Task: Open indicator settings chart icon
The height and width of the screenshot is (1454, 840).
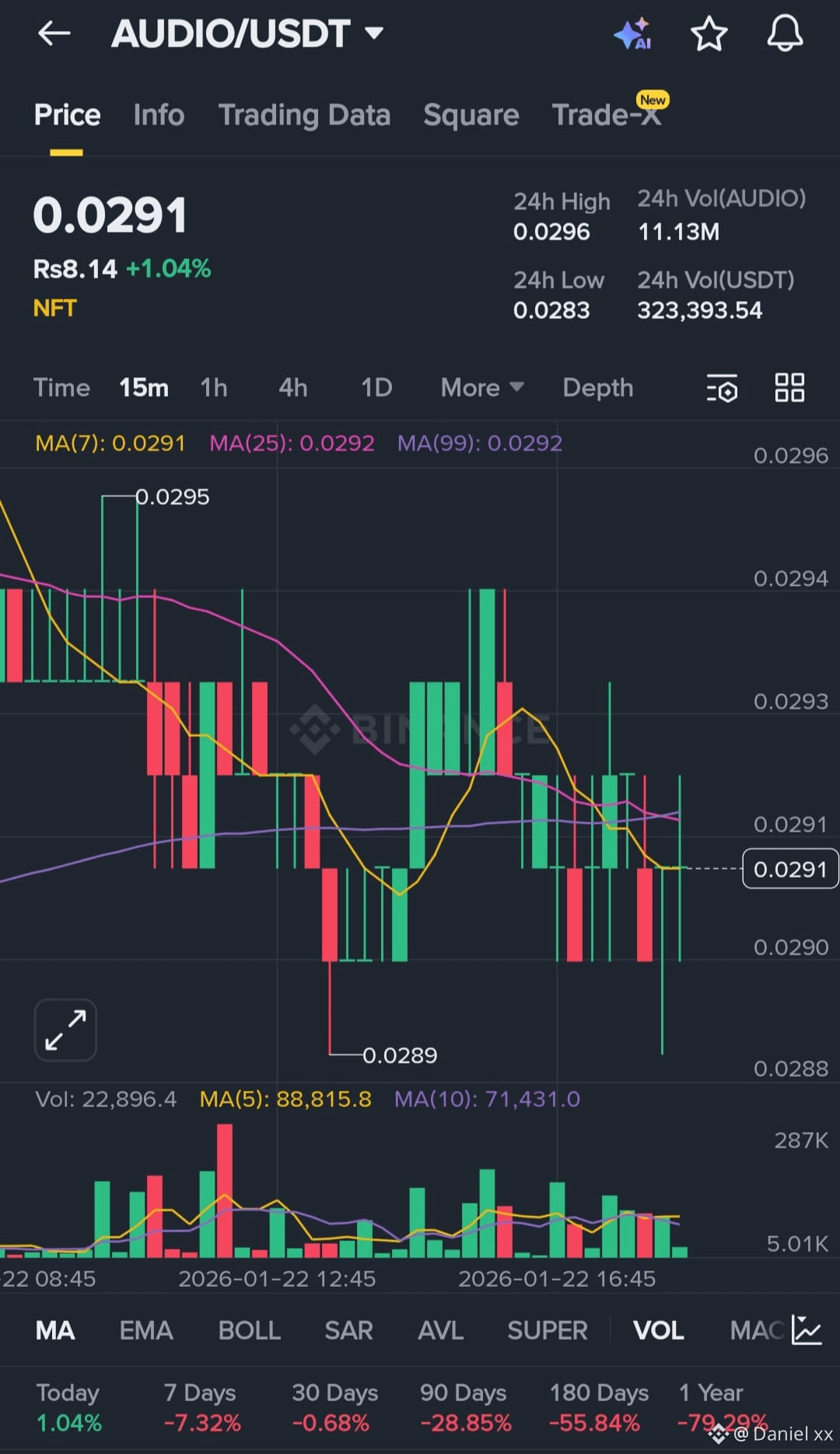Action: [807, 1330]
